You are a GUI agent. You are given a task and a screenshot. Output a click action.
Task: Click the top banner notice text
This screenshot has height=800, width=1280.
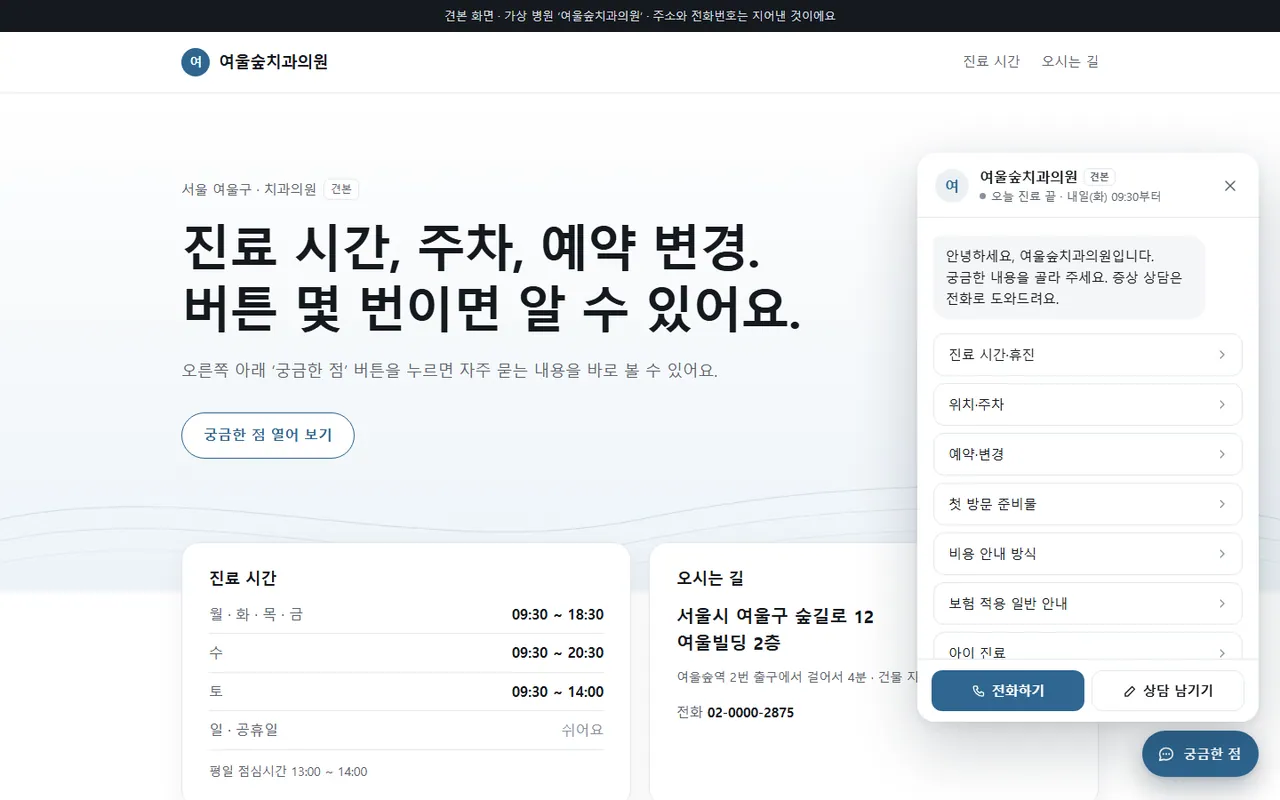[x=640, y=16]
